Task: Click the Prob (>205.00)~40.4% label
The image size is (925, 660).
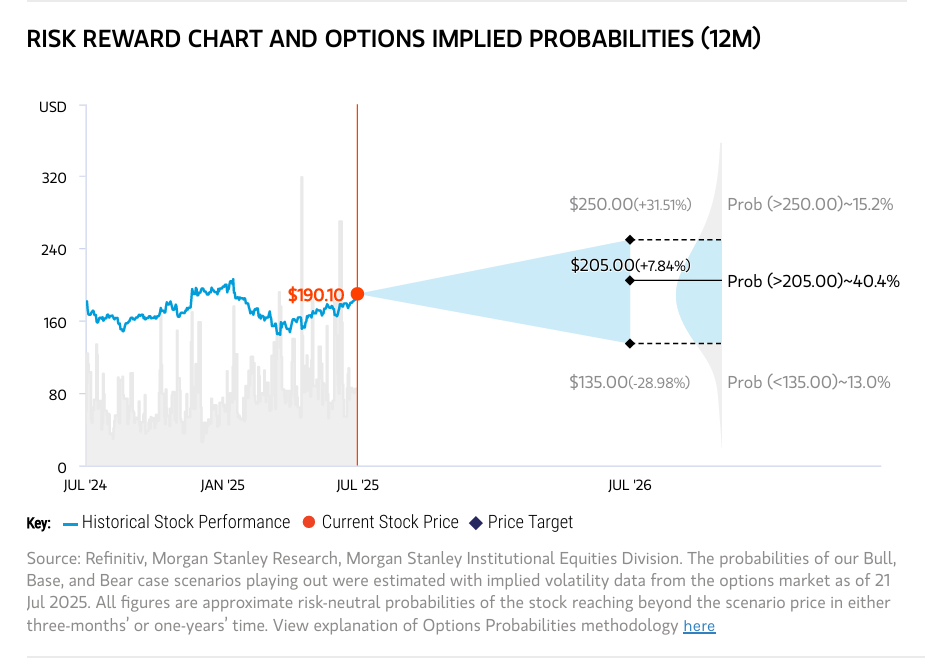Action: (813, 281)
